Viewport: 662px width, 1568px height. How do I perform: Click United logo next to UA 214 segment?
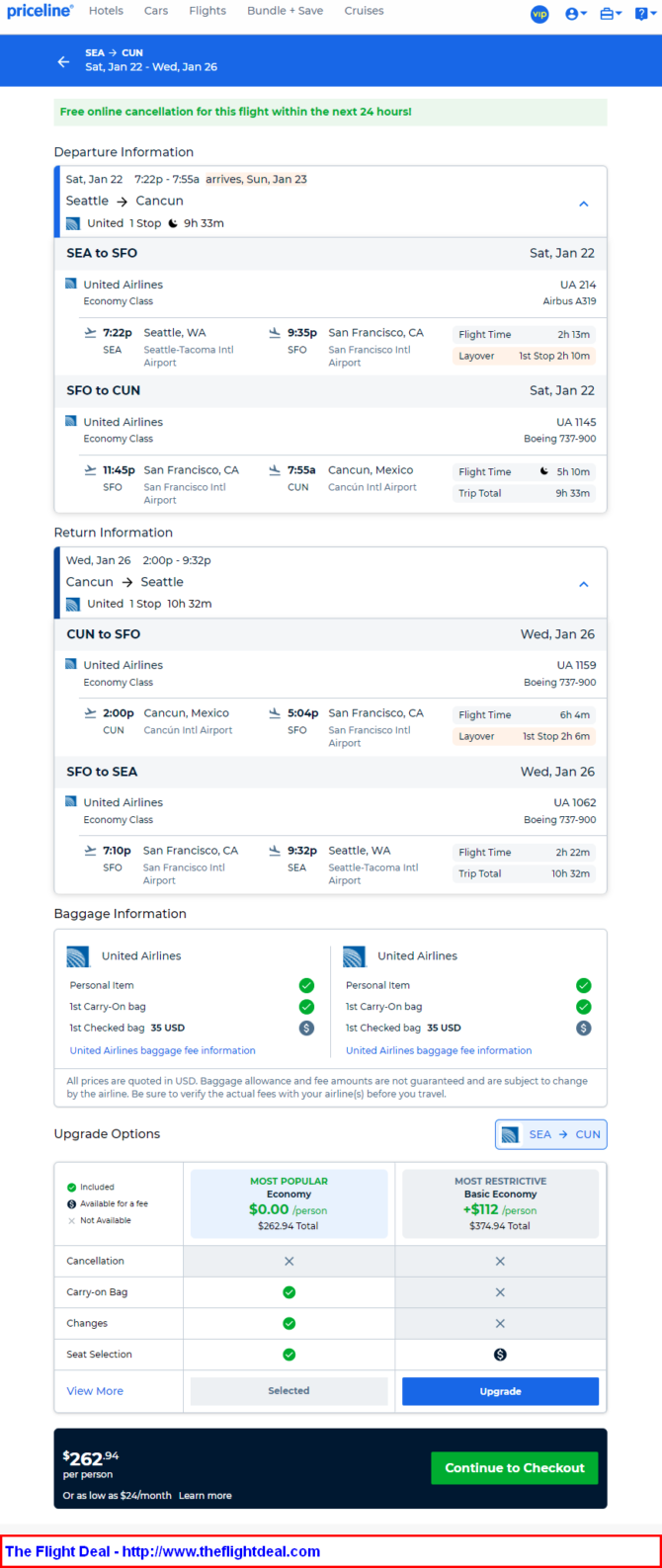[x=70, y=284]
